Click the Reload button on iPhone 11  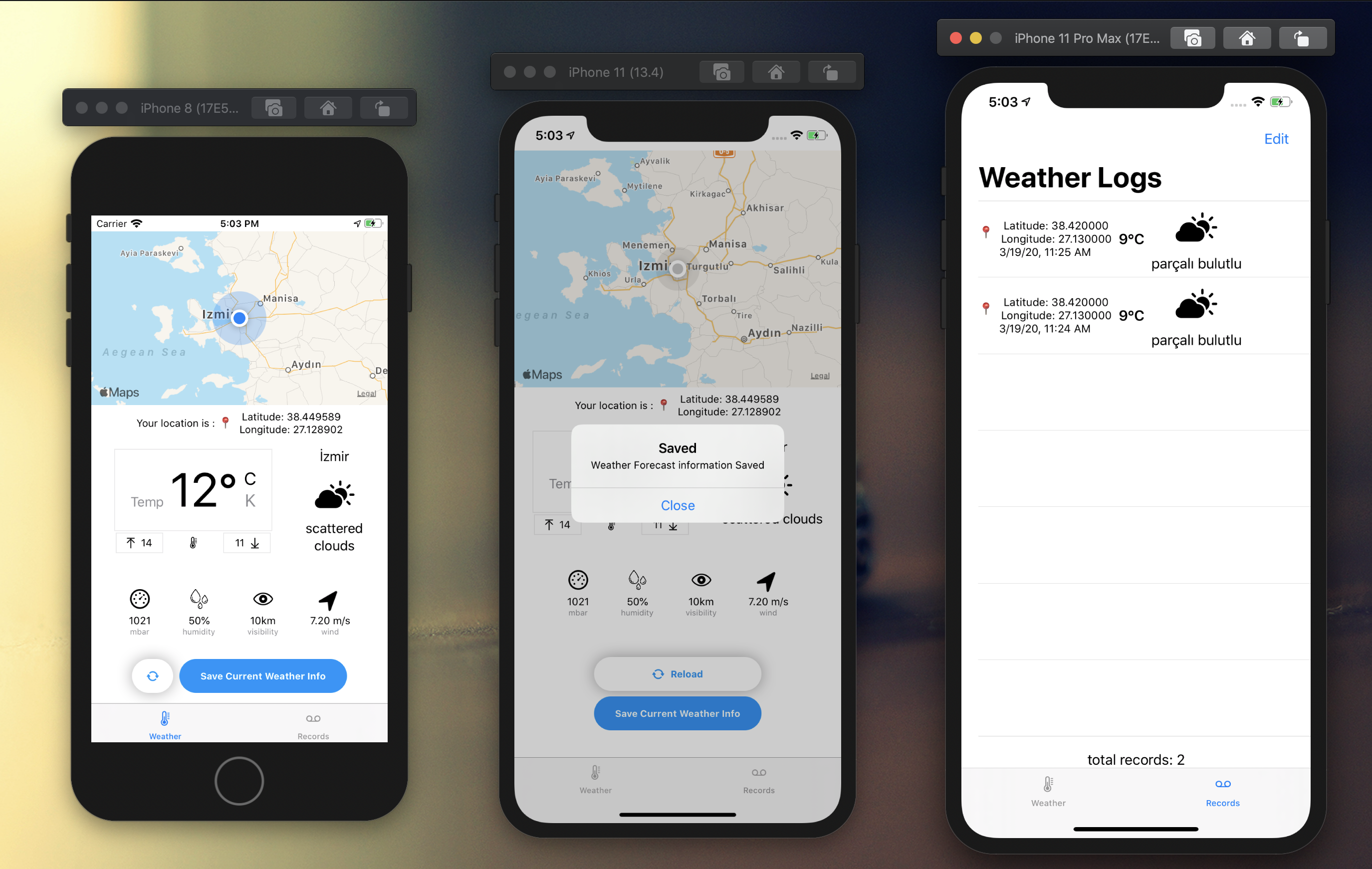(x=678, y=673)
